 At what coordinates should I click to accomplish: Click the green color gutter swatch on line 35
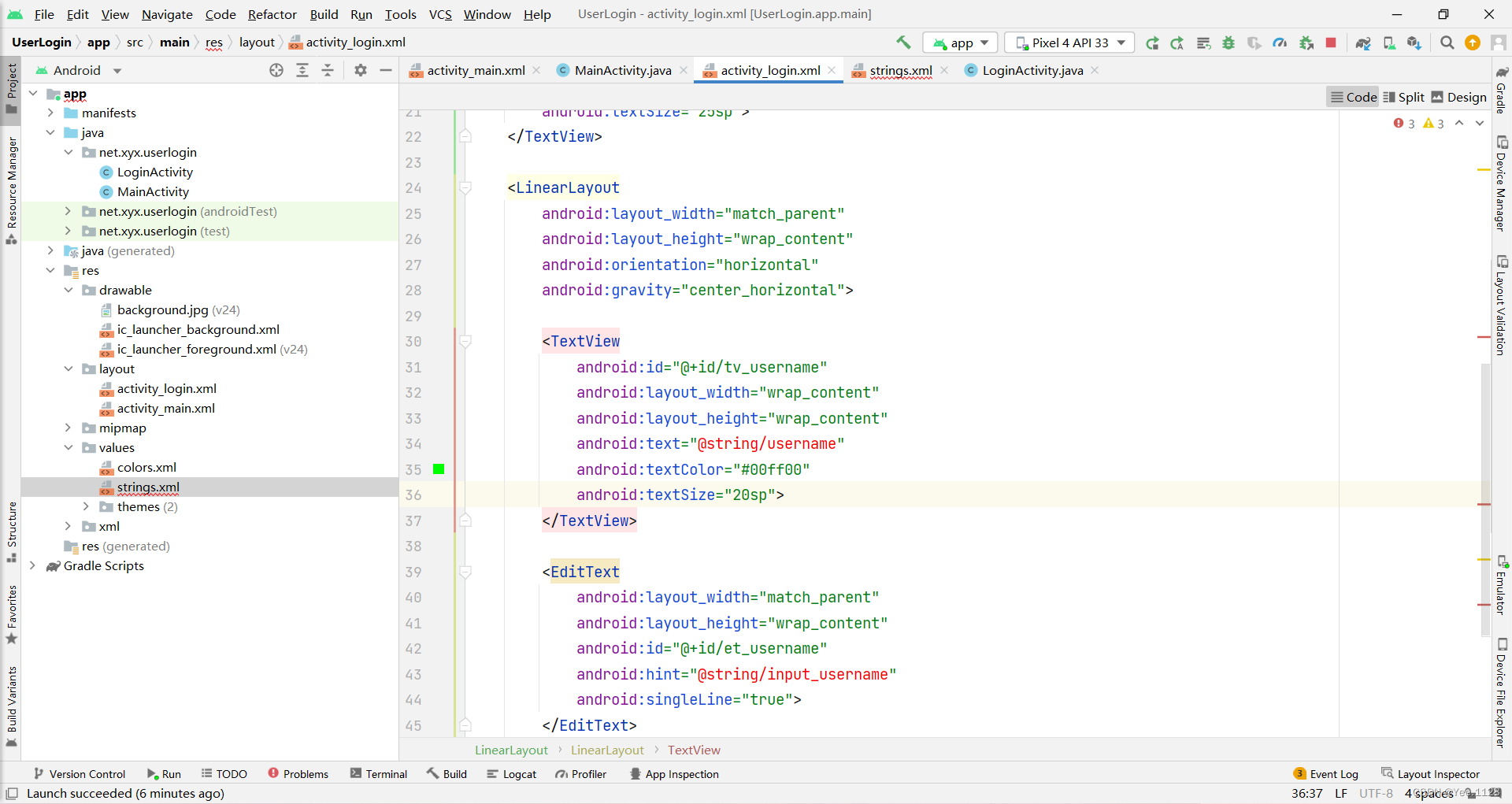click(x=439, y=469)
